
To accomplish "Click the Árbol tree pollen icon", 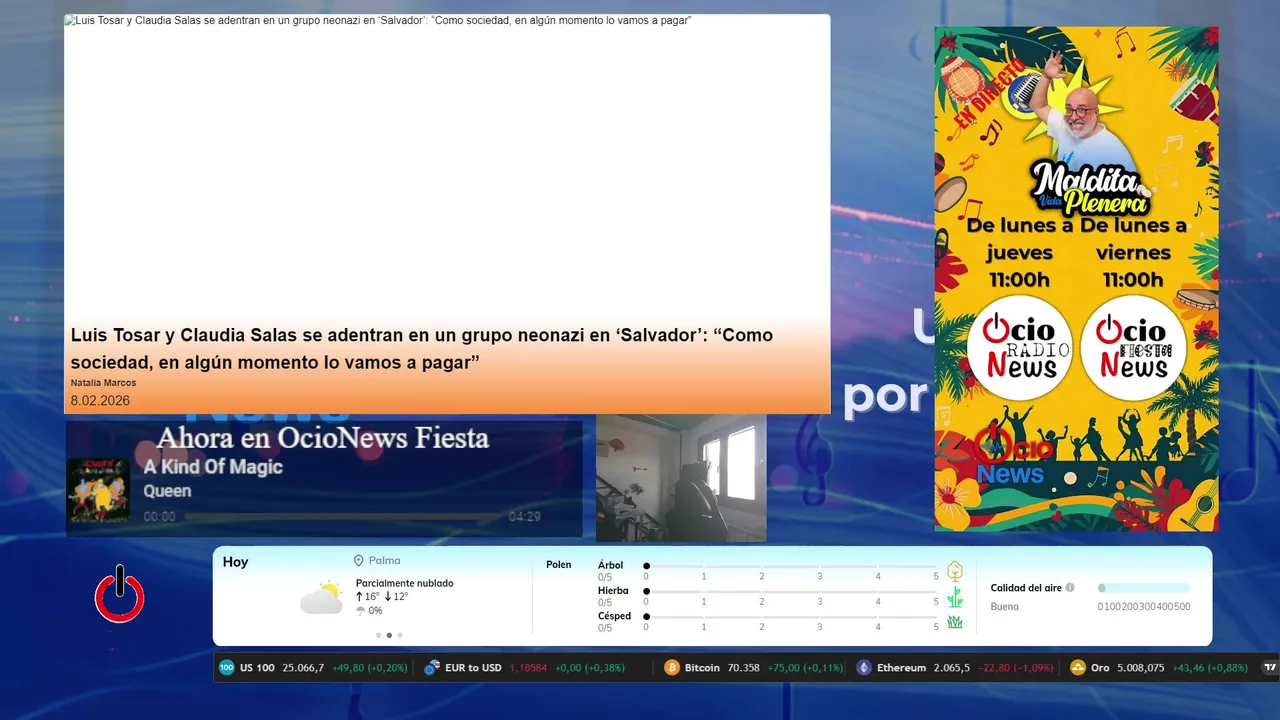I will [955, 571].
